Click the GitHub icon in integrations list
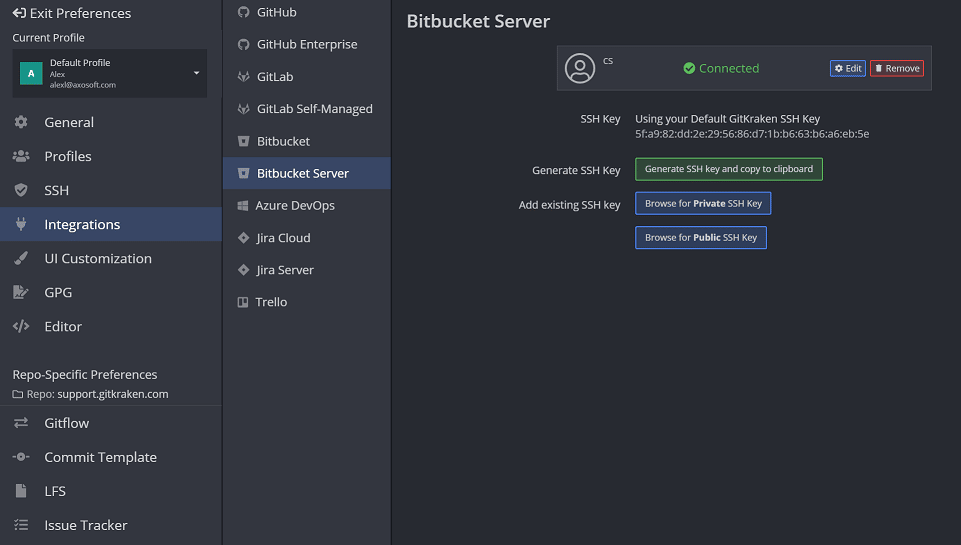 [x=243, y=12]
